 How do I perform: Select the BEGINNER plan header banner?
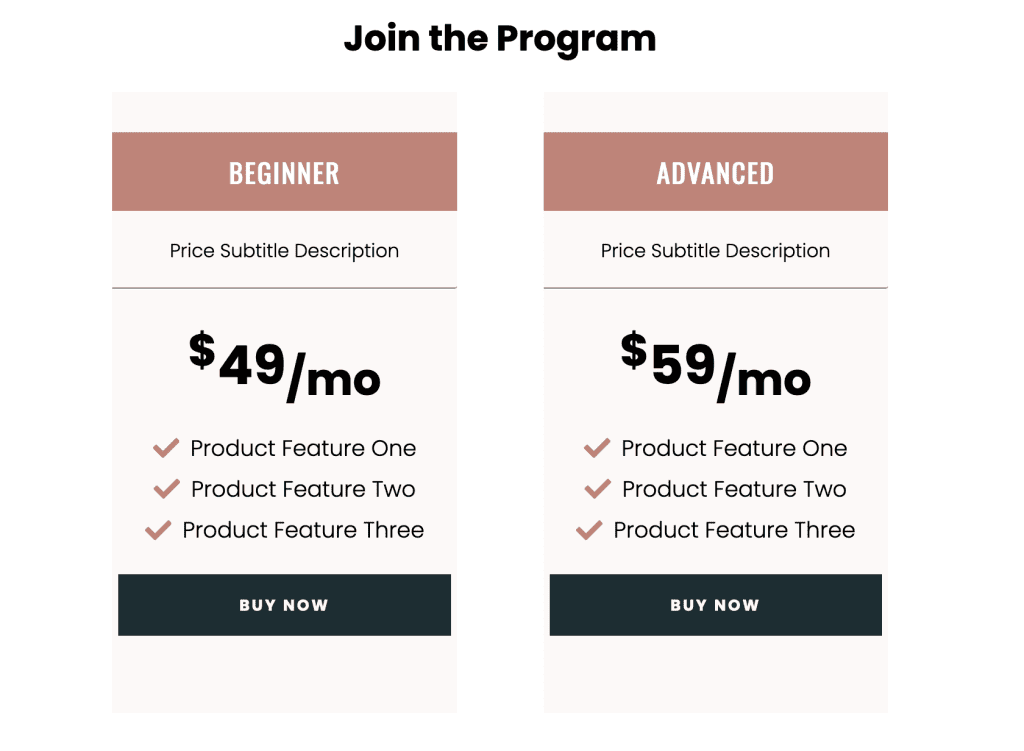pos(284,172)
